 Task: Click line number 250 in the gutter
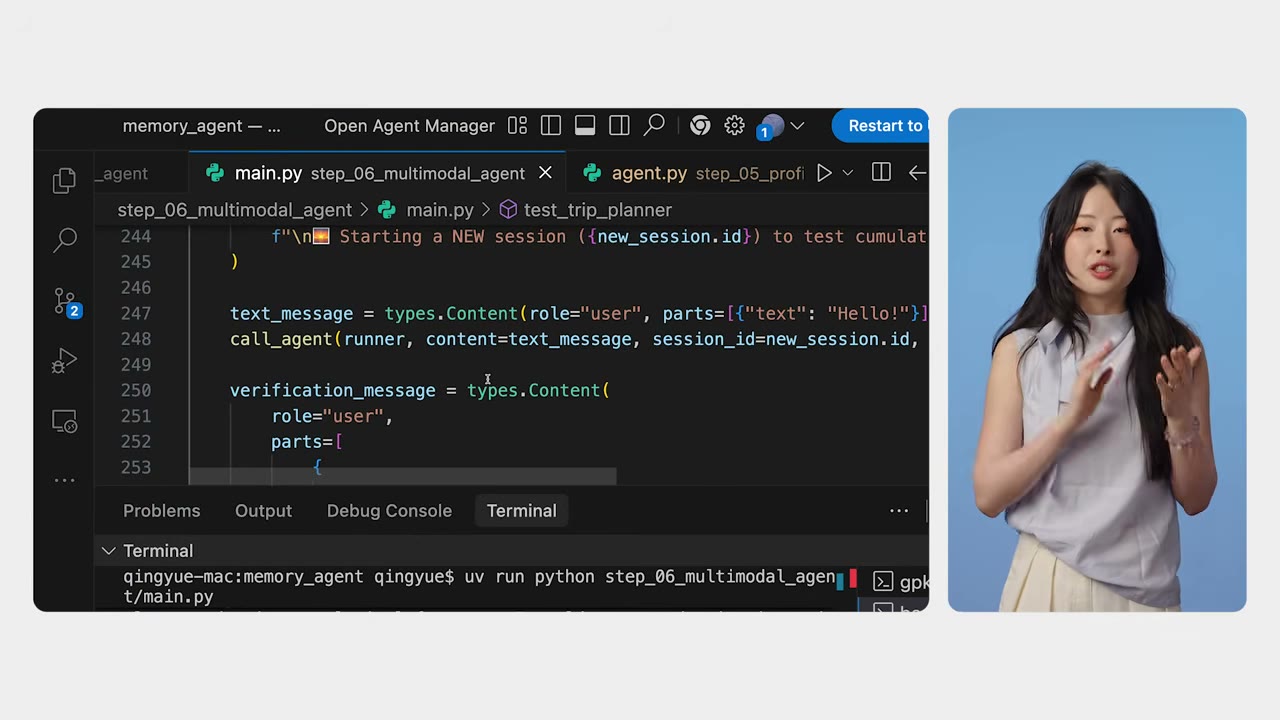click(x=135, y=391)
